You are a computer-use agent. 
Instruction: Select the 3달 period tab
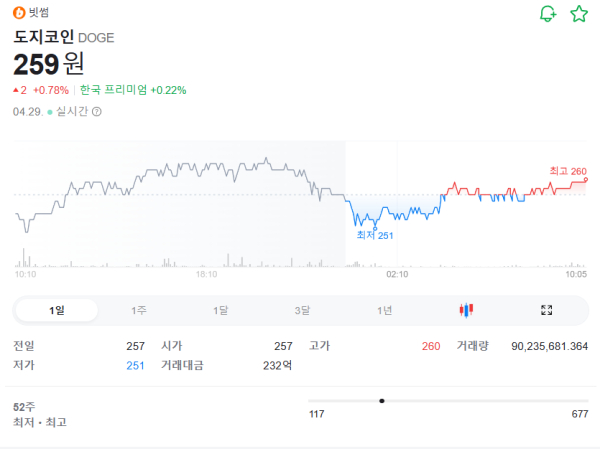click(302, 310)
